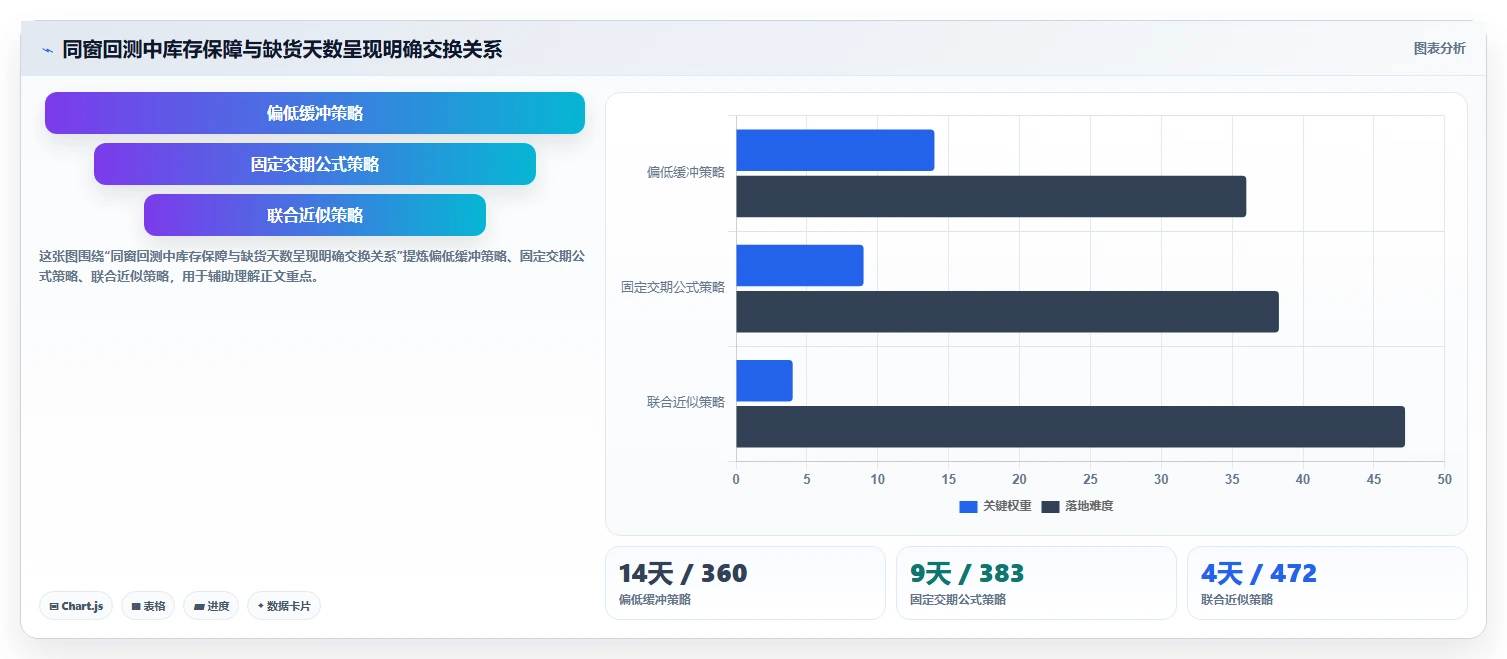The width and height of the screenshot is (1507, 659).
Task: Click the Chart.js tag chip
Action: point(76,606)
